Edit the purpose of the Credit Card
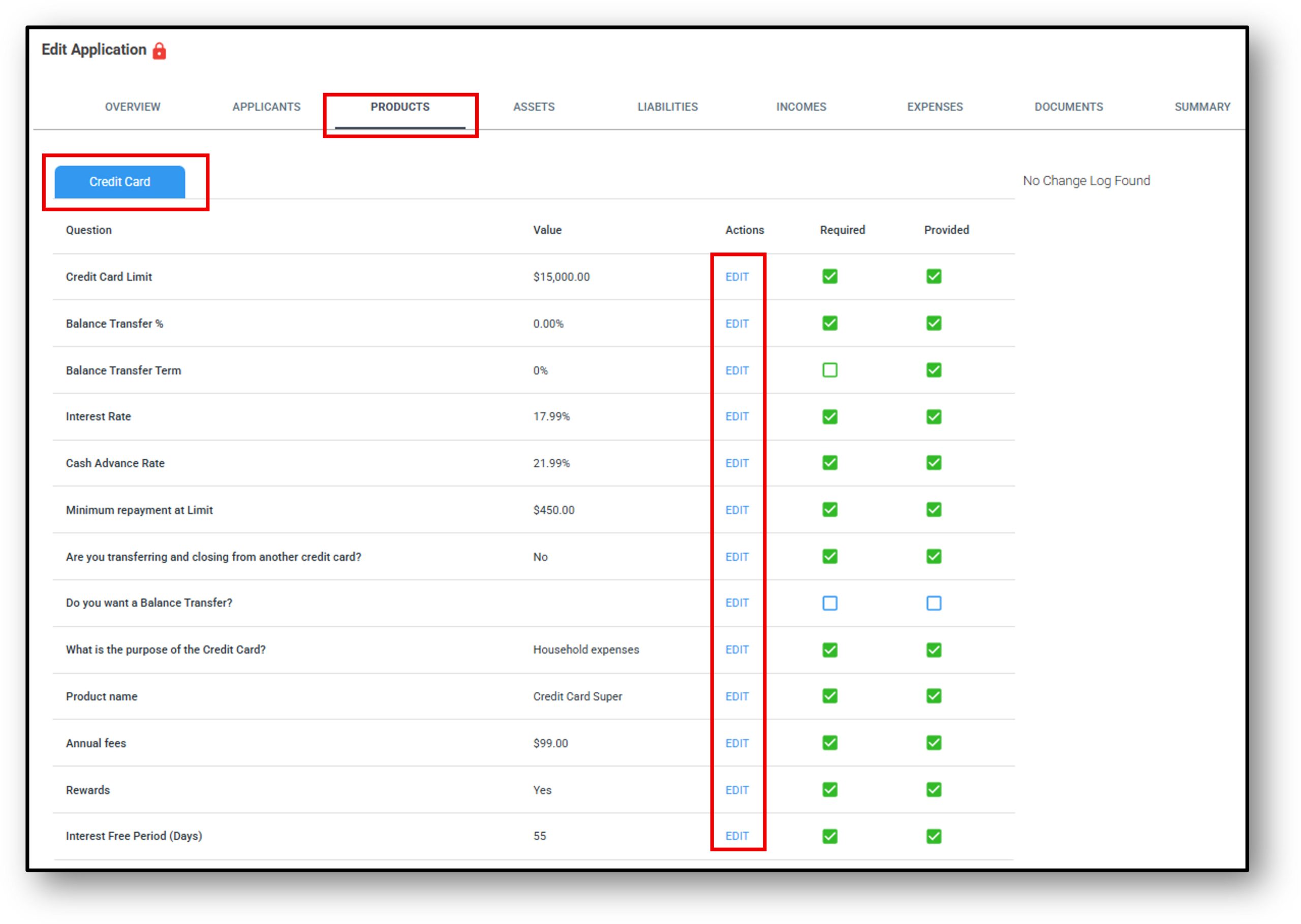The image size is (1301, 924). [736, 650]
